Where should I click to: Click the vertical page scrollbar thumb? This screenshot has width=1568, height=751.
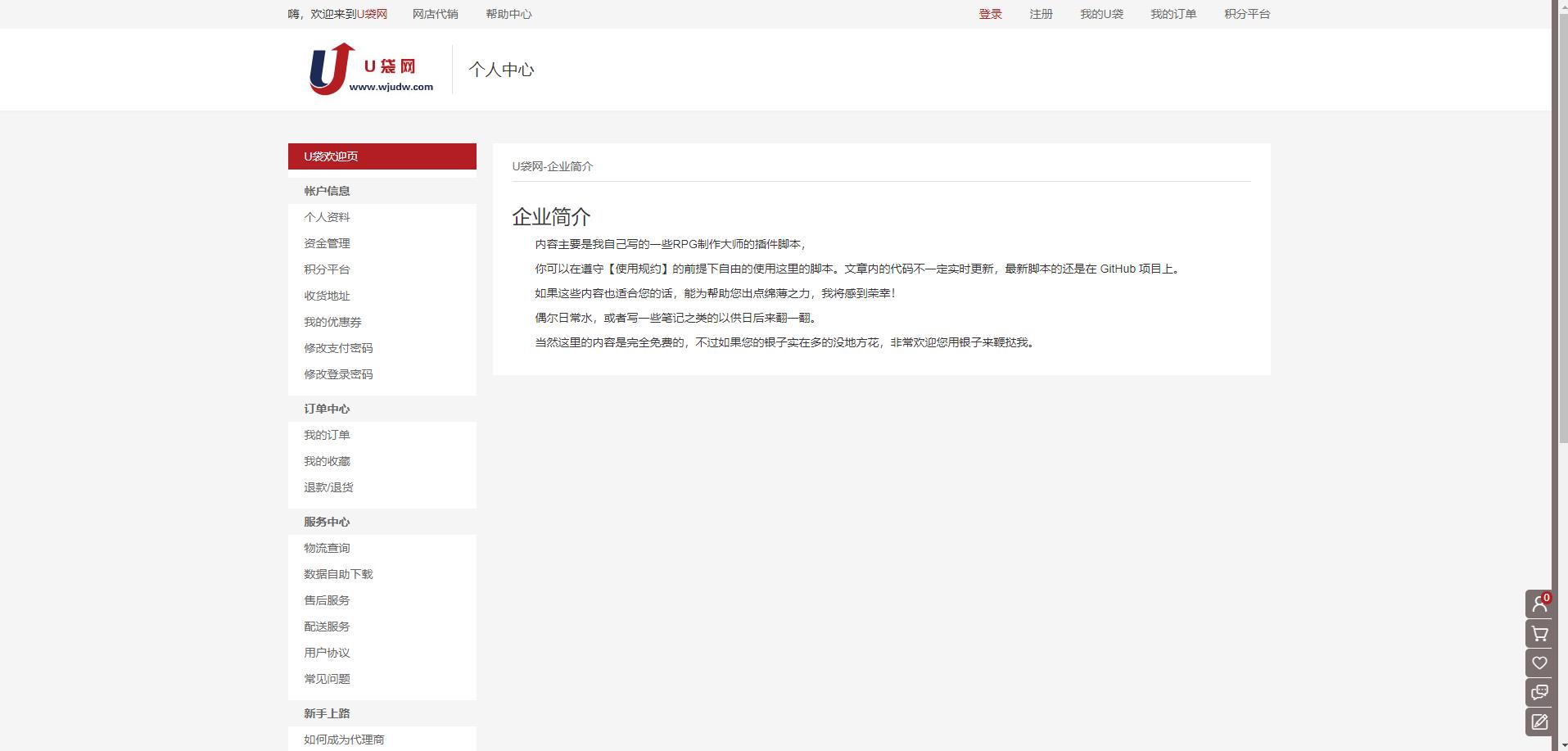tap(1564, 228)
